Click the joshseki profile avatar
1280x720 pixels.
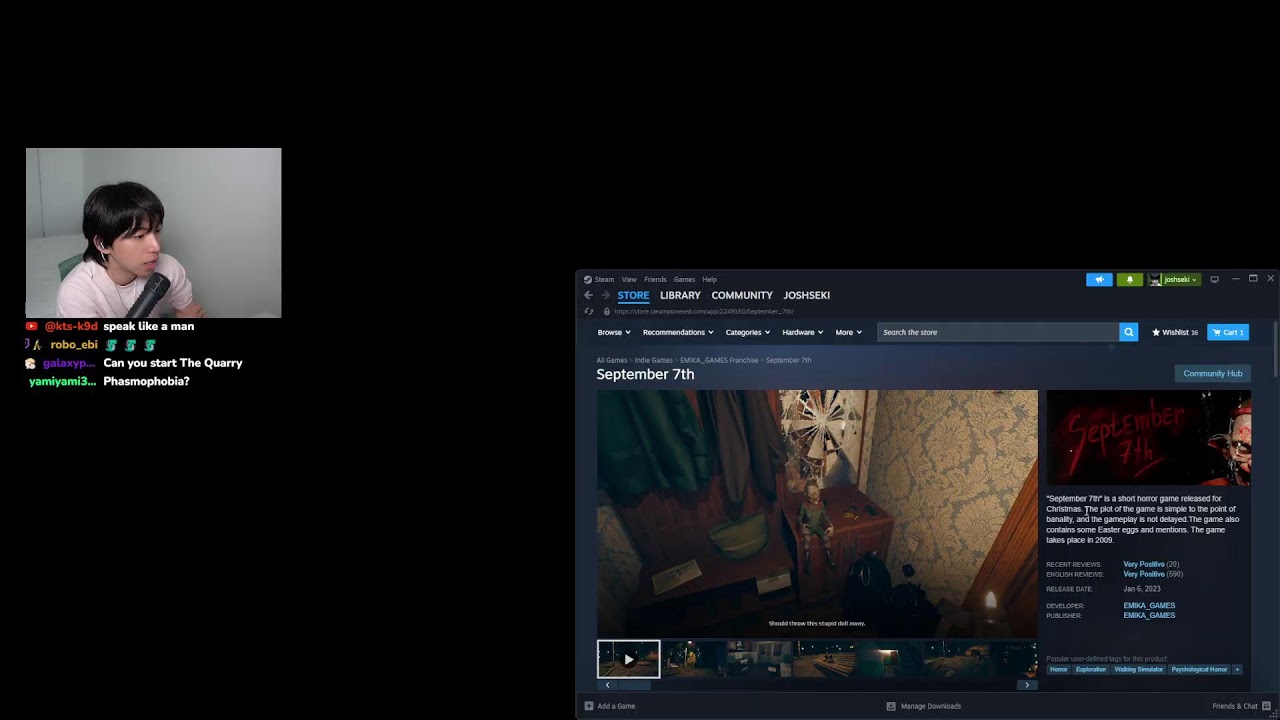[1155, 279]
